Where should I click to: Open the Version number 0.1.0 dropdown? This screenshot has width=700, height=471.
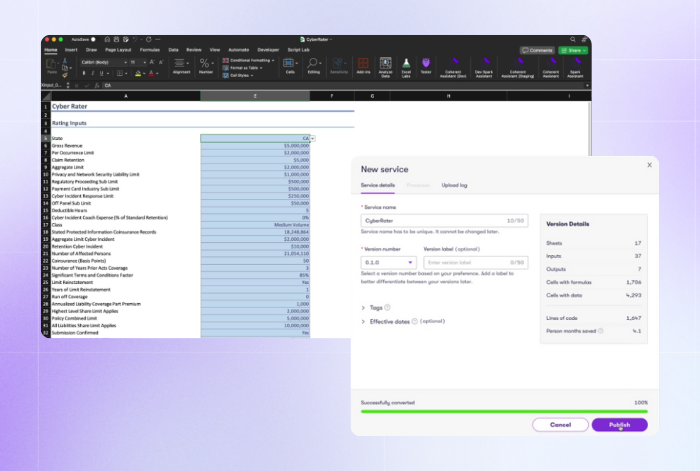click(x=388, y=263)
